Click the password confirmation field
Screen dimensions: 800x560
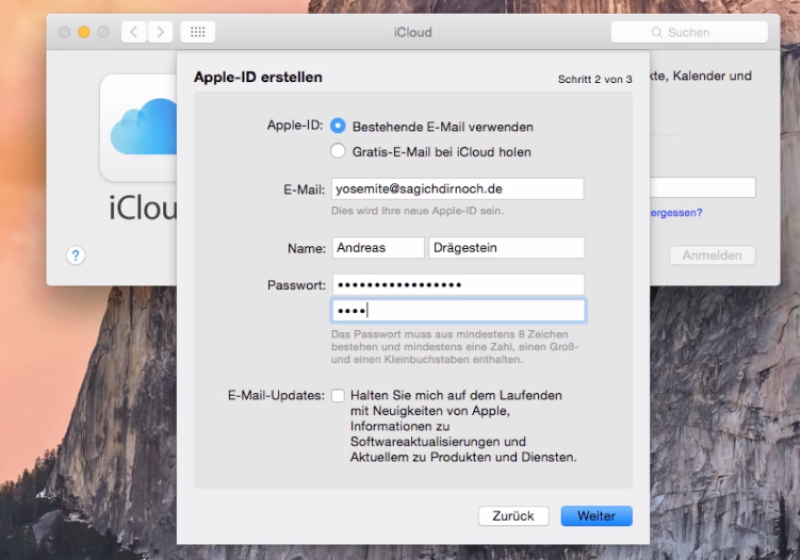point(457,310)
